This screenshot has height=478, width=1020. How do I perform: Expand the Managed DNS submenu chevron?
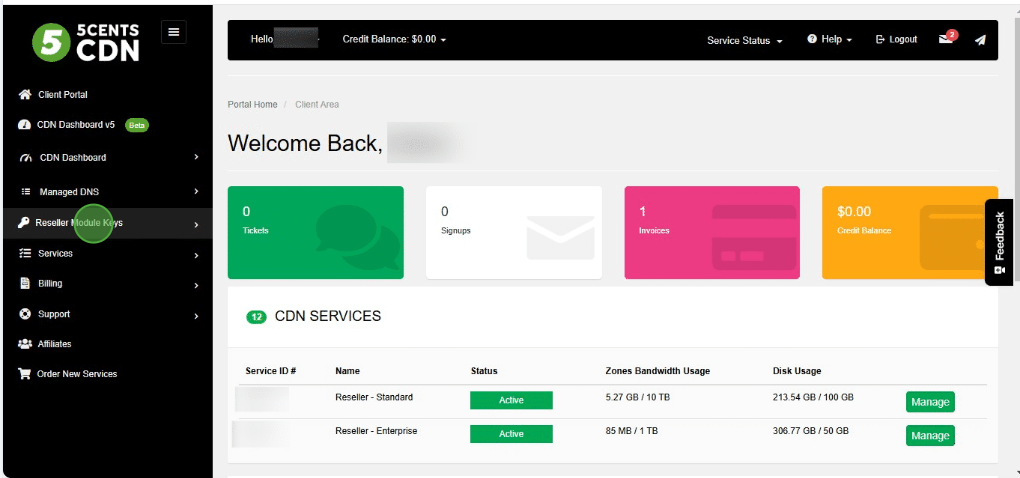[x=196, y=191]
